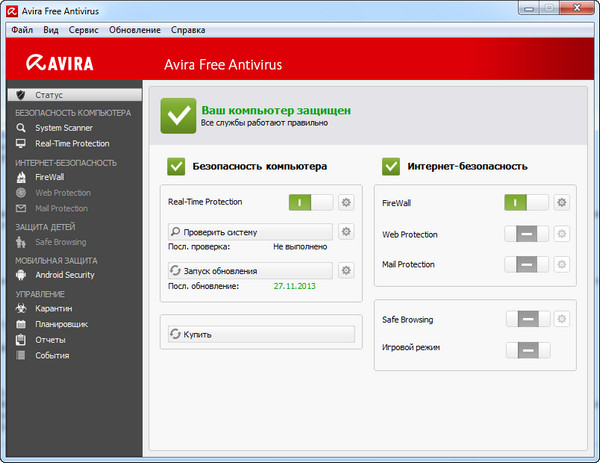
Task: Enable the Игровой режим switch
Action: click(x=527, y=350)
